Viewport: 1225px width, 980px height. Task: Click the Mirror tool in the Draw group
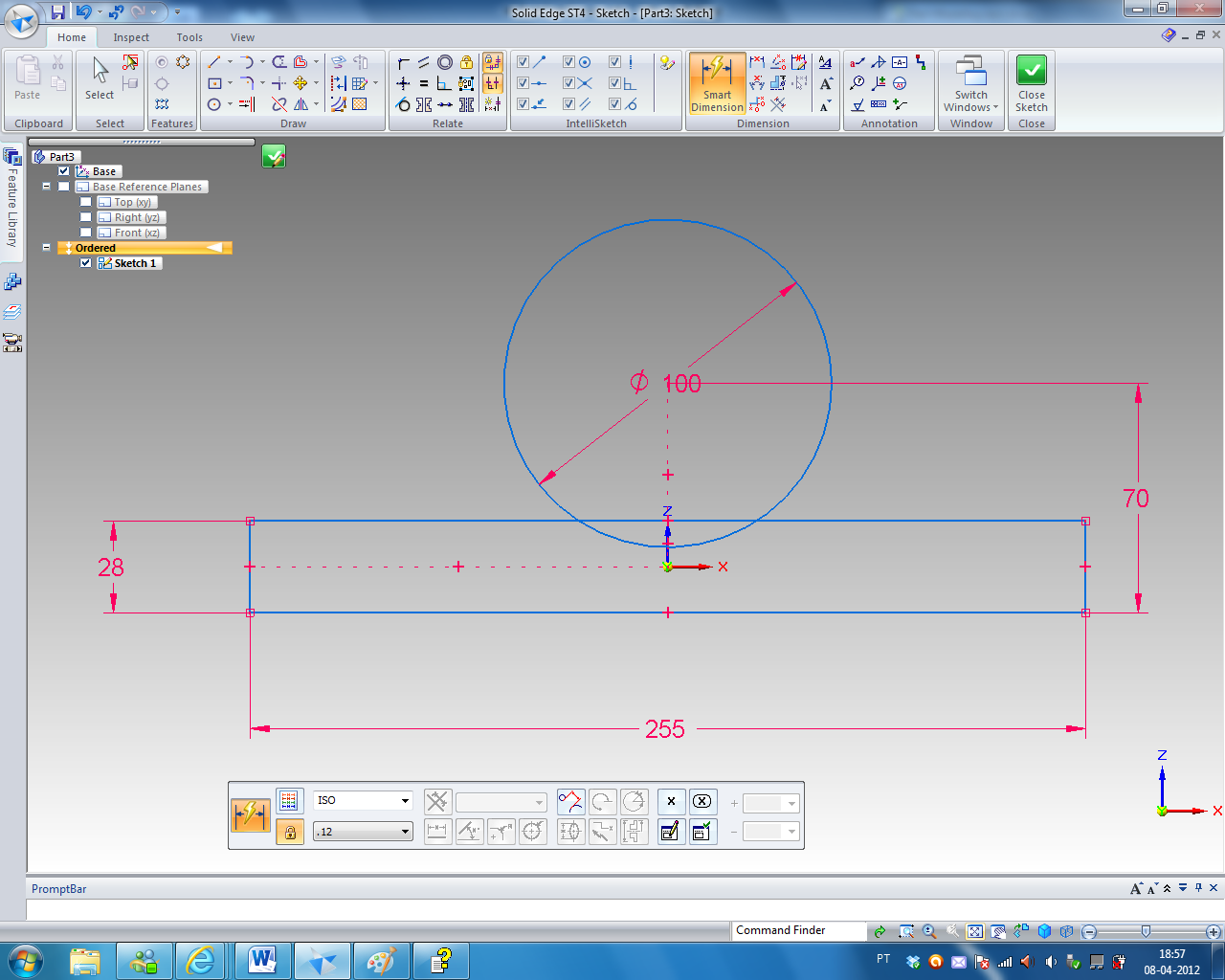(x=302, y=105)
